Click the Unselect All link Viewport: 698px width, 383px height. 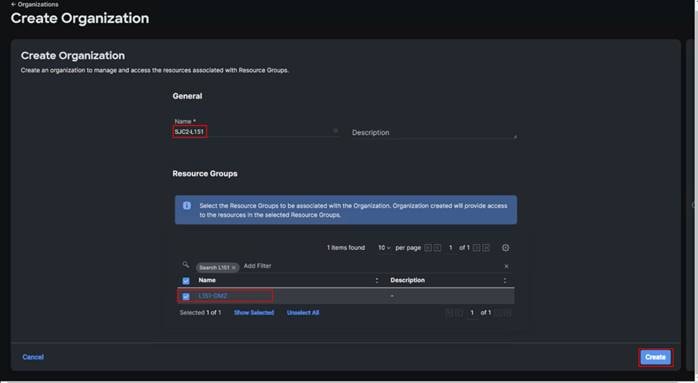pos(303,313)
